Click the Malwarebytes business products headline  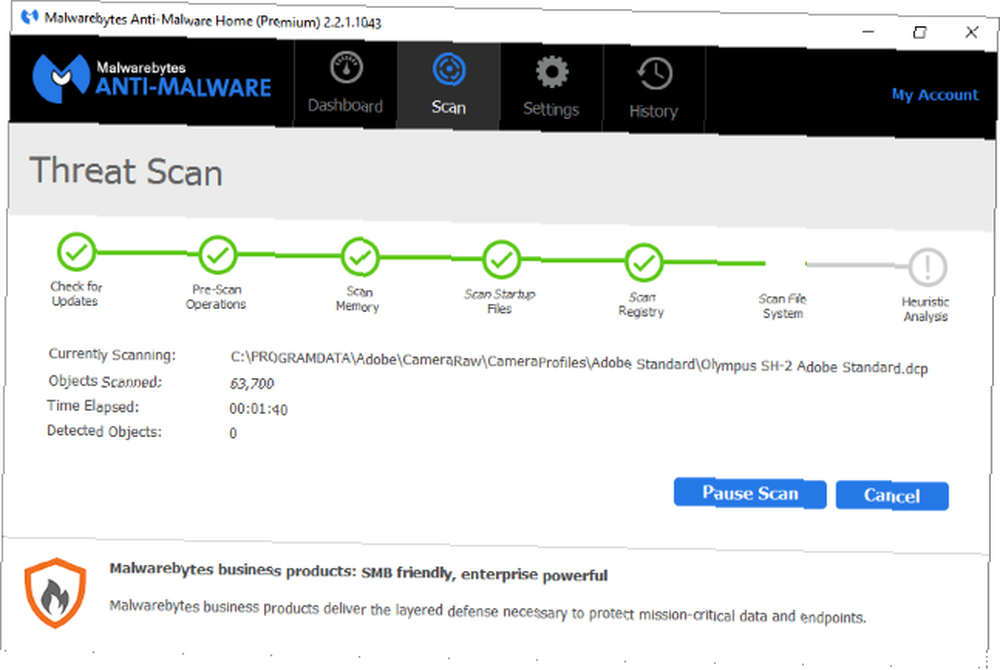pyautogui.click(x=358, y=572)
